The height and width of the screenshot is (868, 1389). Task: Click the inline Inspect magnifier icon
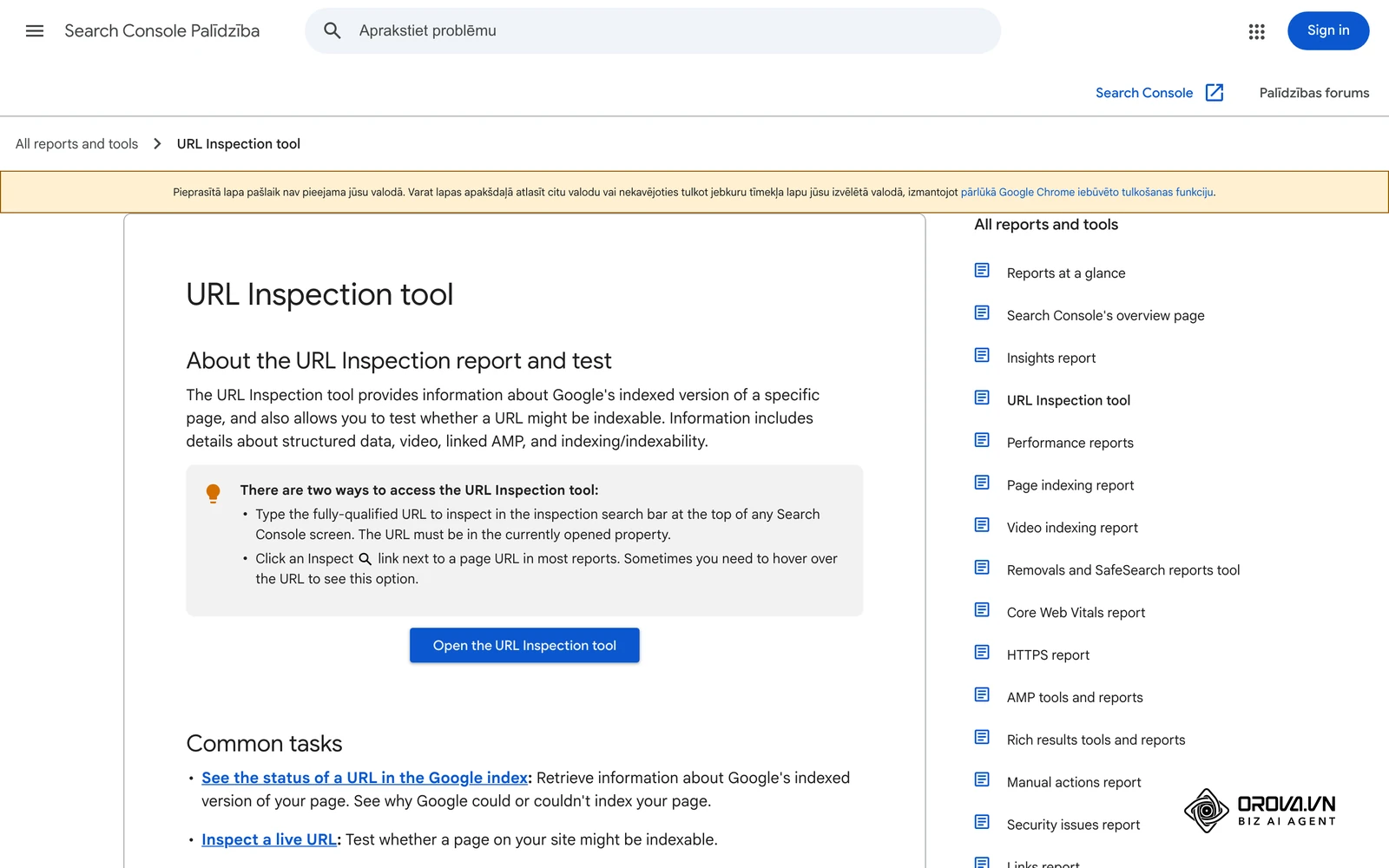pos(365,559)
